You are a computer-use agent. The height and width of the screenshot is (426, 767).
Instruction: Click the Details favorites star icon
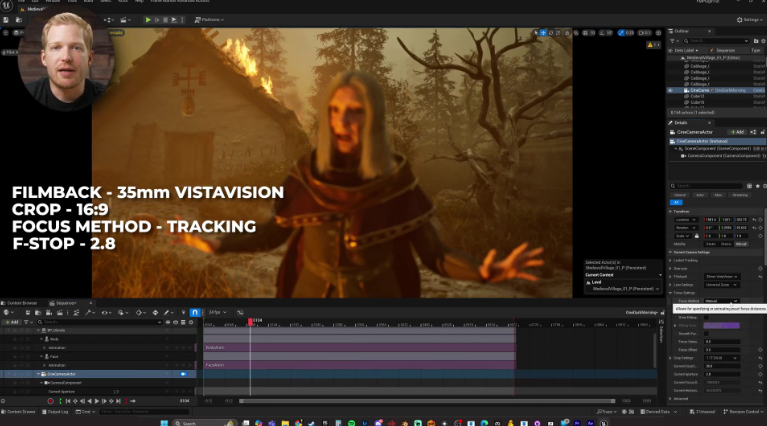pyautogui.click(x=758, y=186)
